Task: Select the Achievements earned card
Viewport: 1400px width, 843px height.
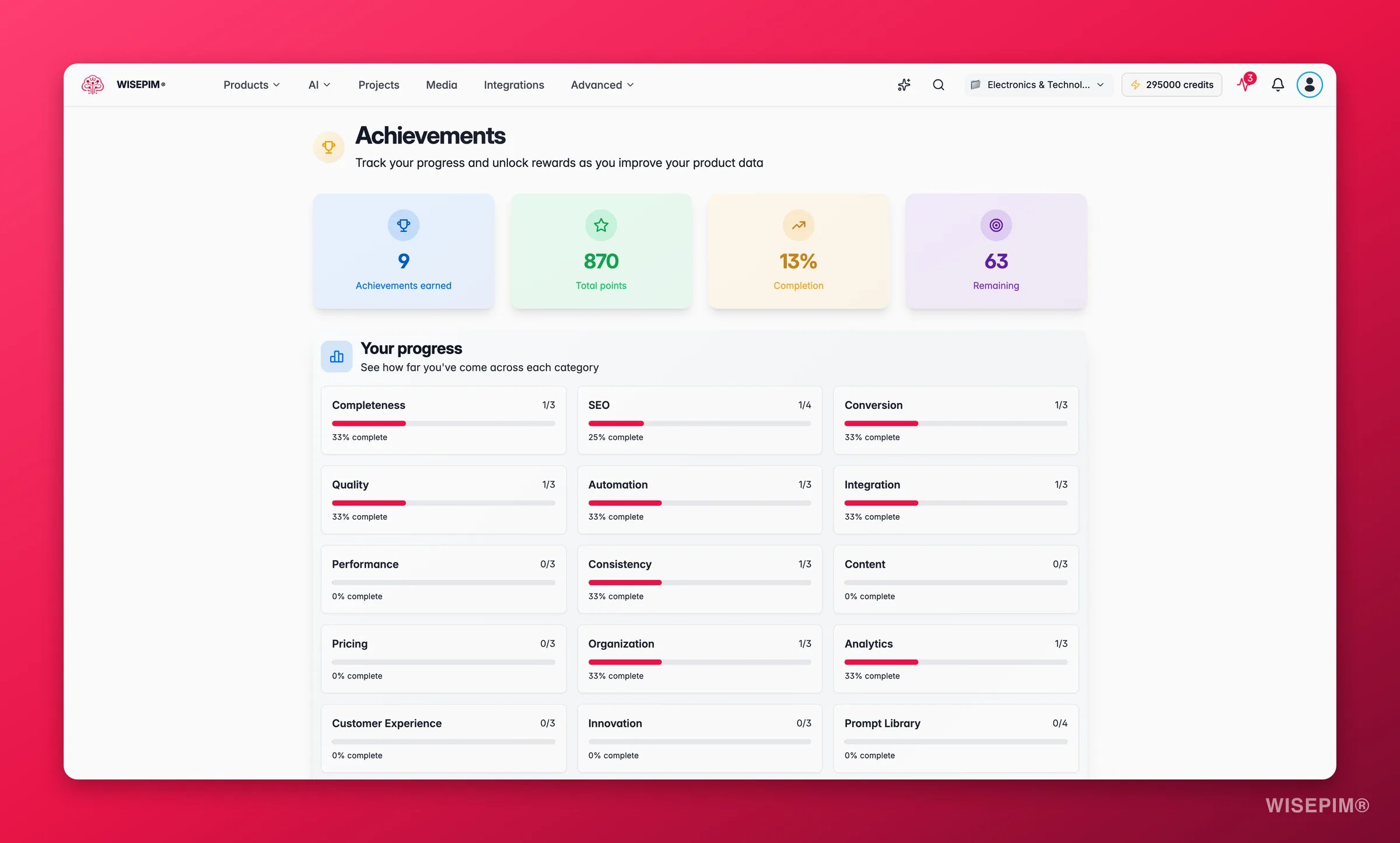Action: [x=404, y=251]
